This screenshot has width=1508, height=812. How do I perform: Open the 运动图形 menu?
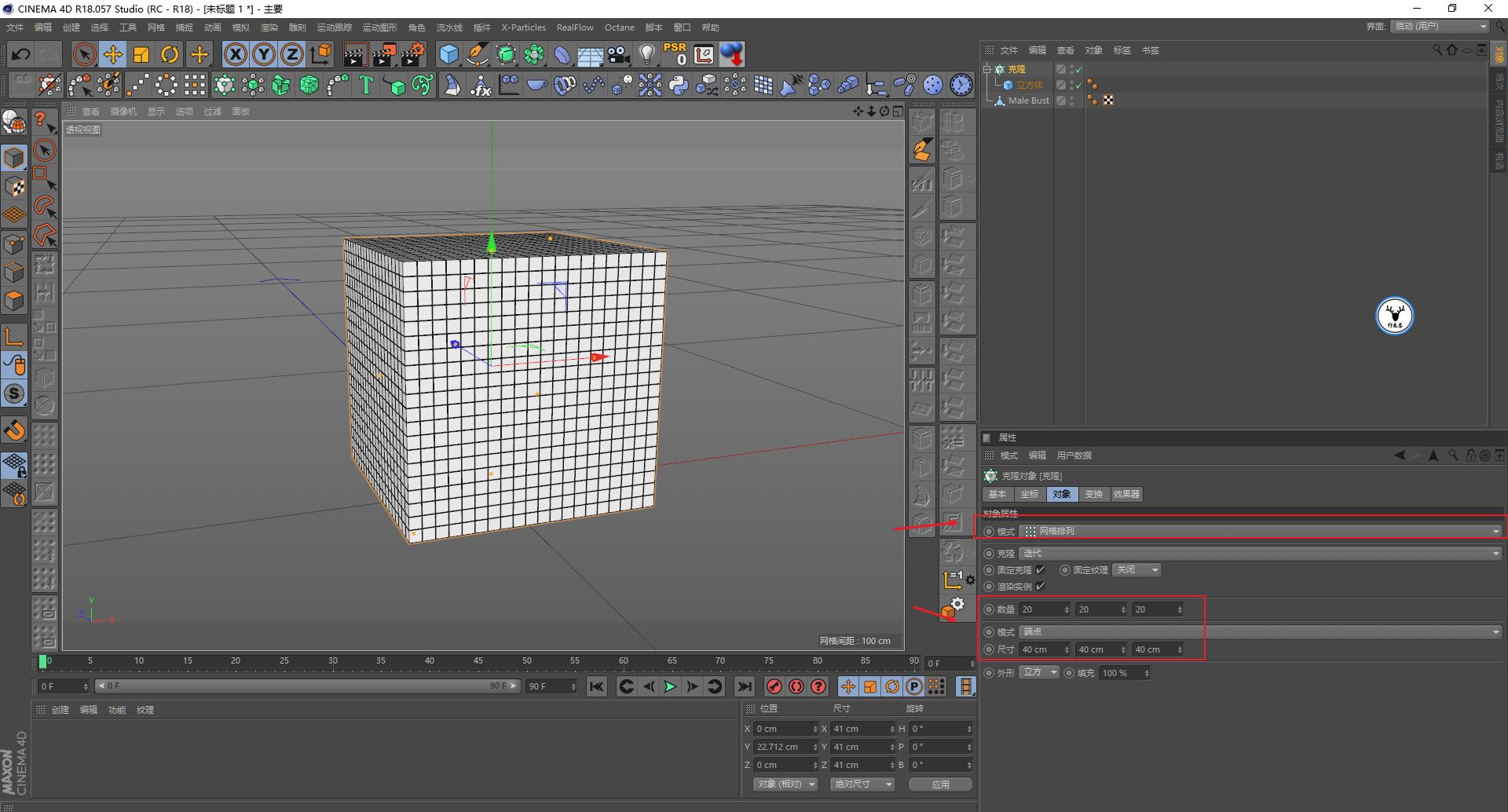coord(379,27)
